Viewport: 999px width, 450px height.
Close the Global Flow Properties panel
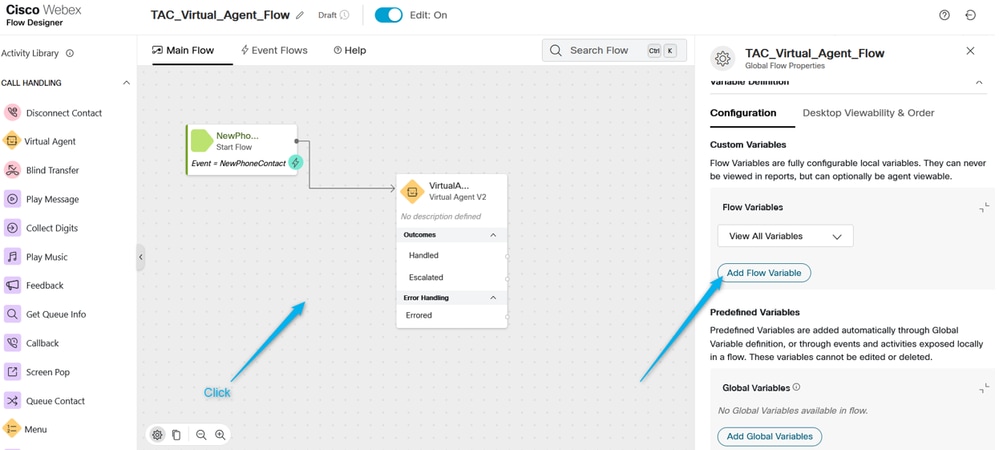coord(970,51)
